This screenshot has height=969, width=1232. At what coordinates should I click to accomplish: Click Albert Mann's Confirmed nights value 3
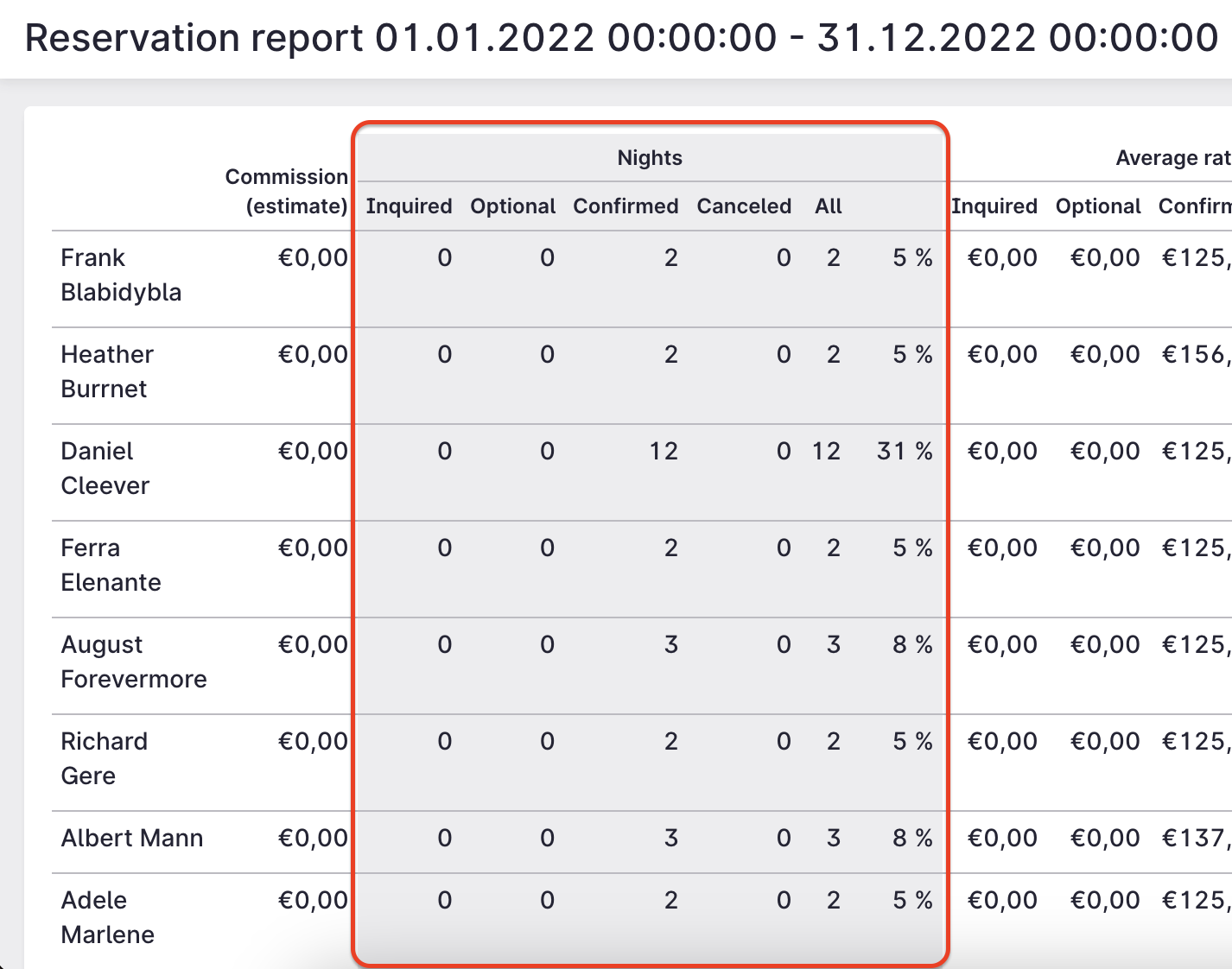coord(671,838)
